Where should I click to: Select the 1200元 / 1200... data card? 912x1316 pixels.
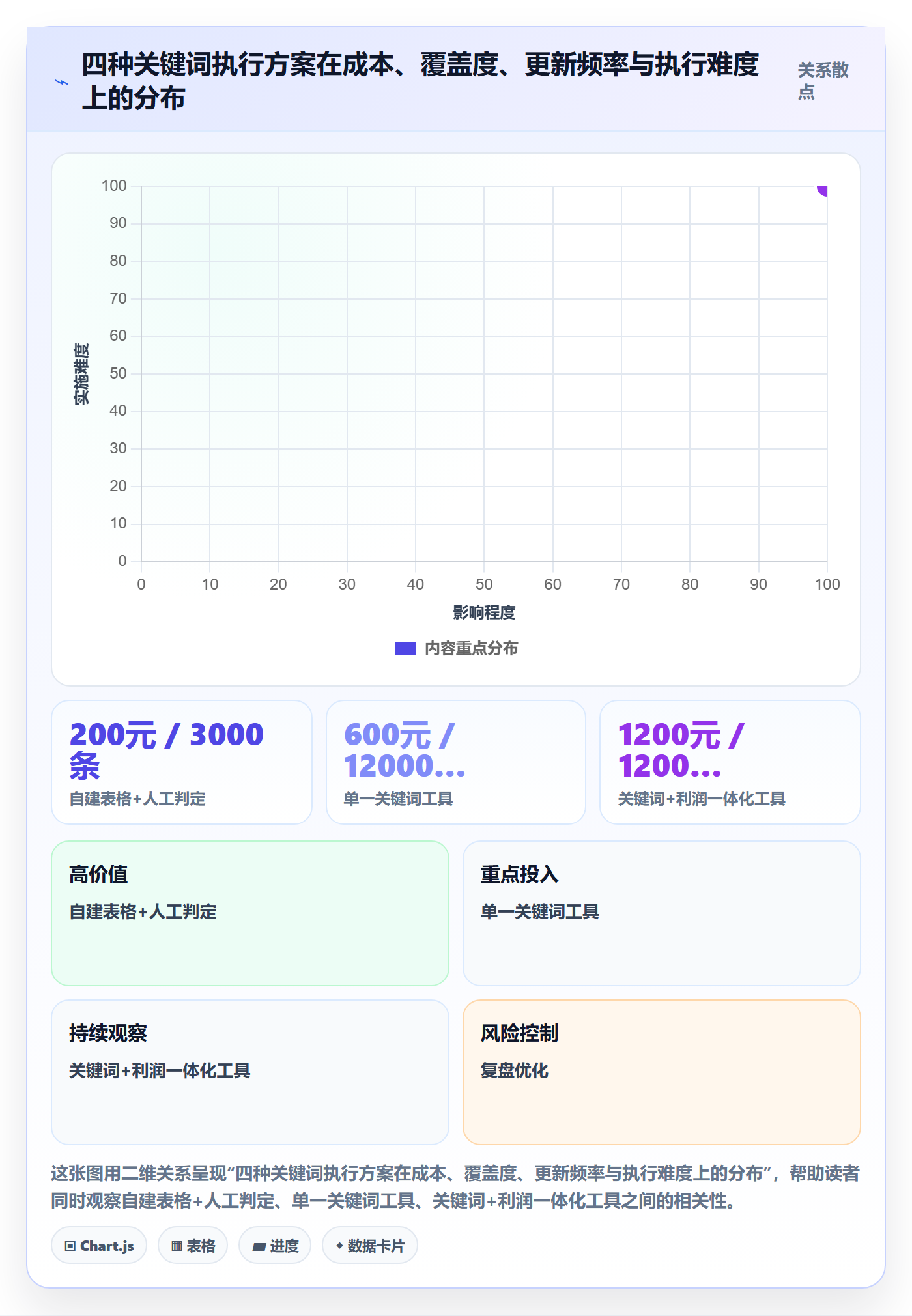730,762
